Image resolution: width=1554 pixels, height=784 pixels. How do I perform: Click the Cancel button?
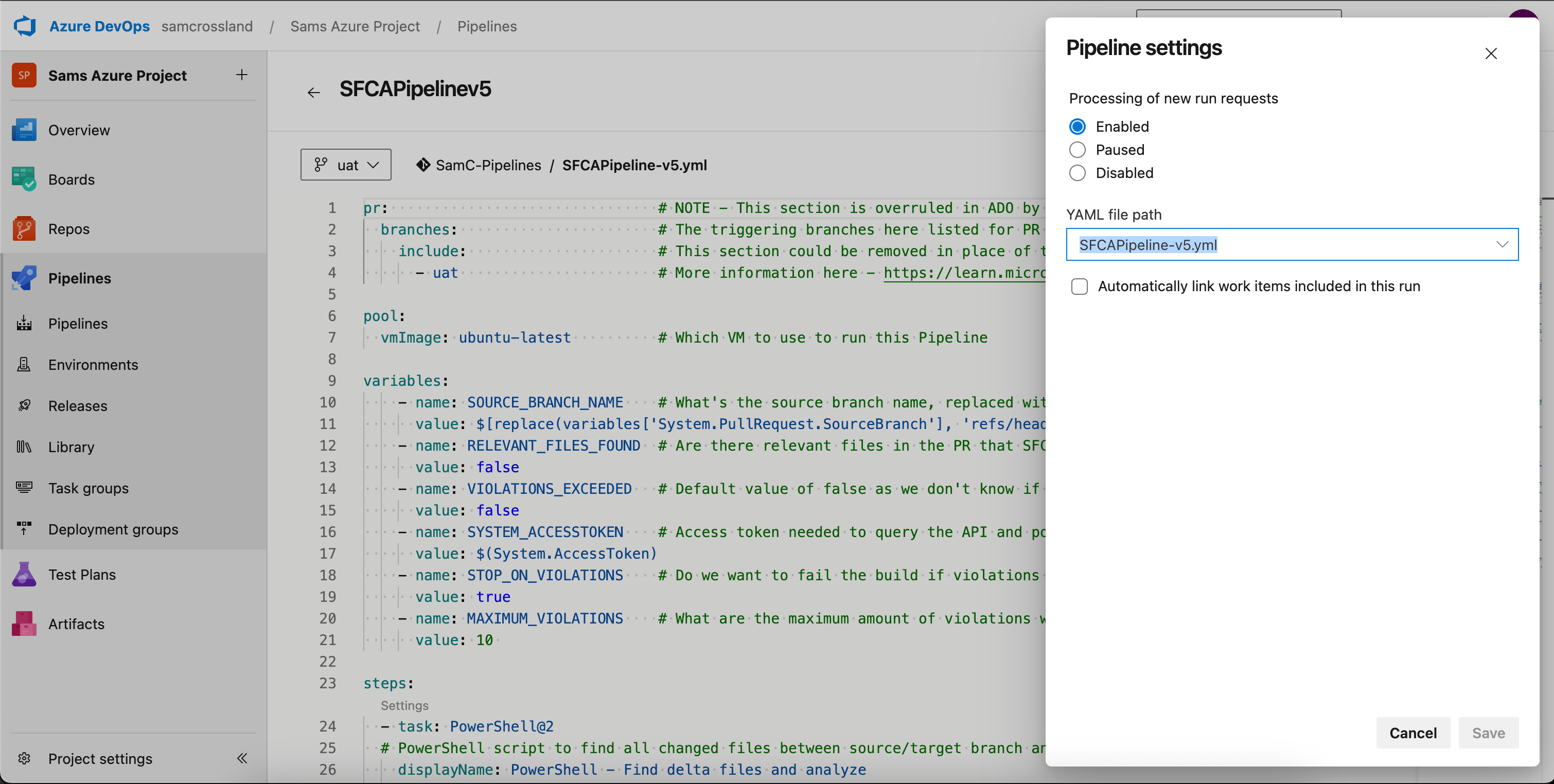pyautogui.click(x=1413, y=733)
